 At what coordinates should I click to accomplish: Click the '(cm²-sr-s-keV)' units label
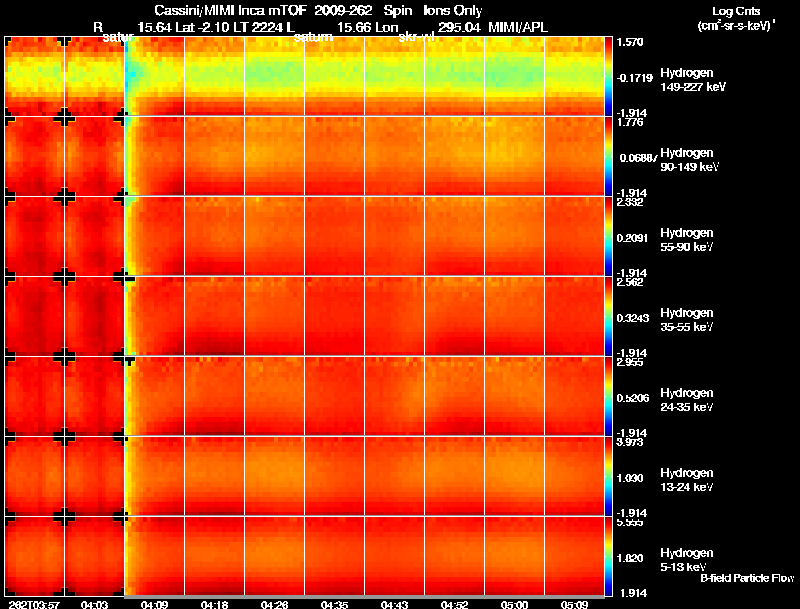(x=736, y=26)
